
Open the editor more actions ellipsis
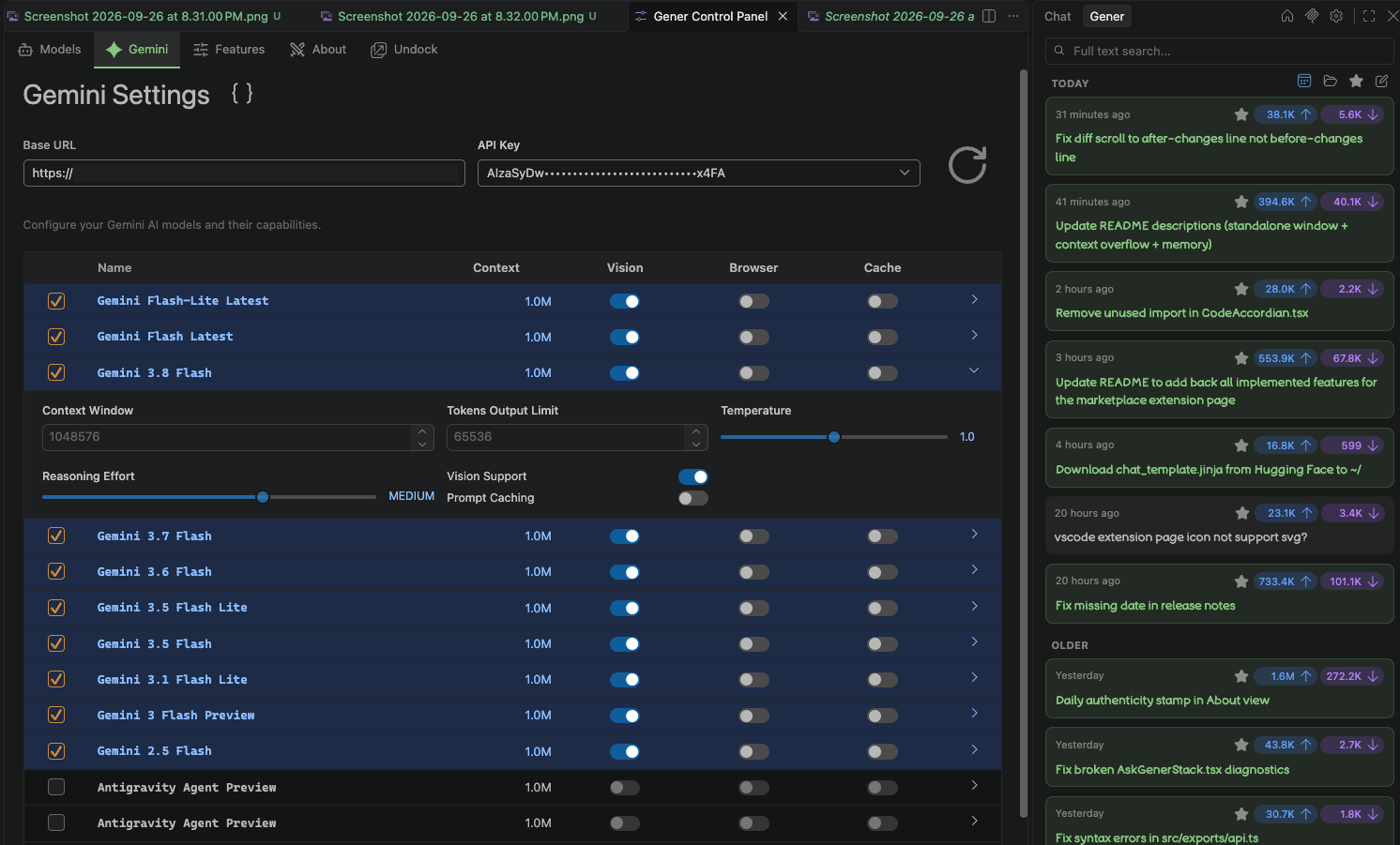point(1013,16)
